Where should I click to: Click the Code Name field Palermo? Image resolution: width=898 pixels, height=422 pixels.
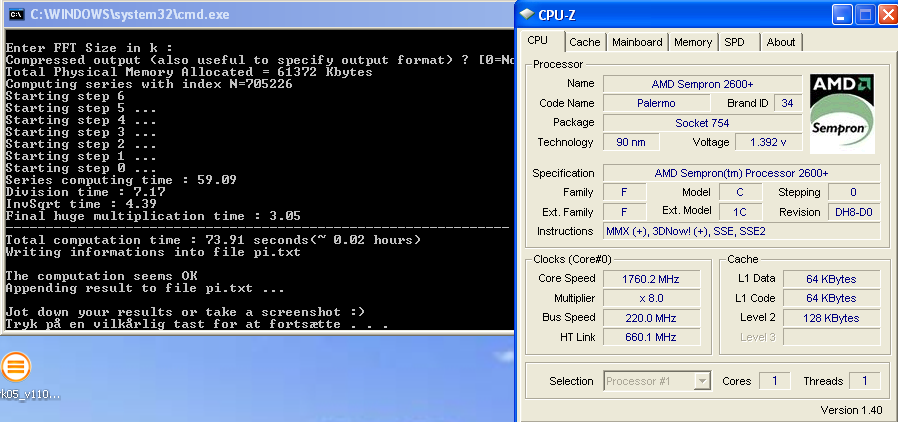coord(656,103)
